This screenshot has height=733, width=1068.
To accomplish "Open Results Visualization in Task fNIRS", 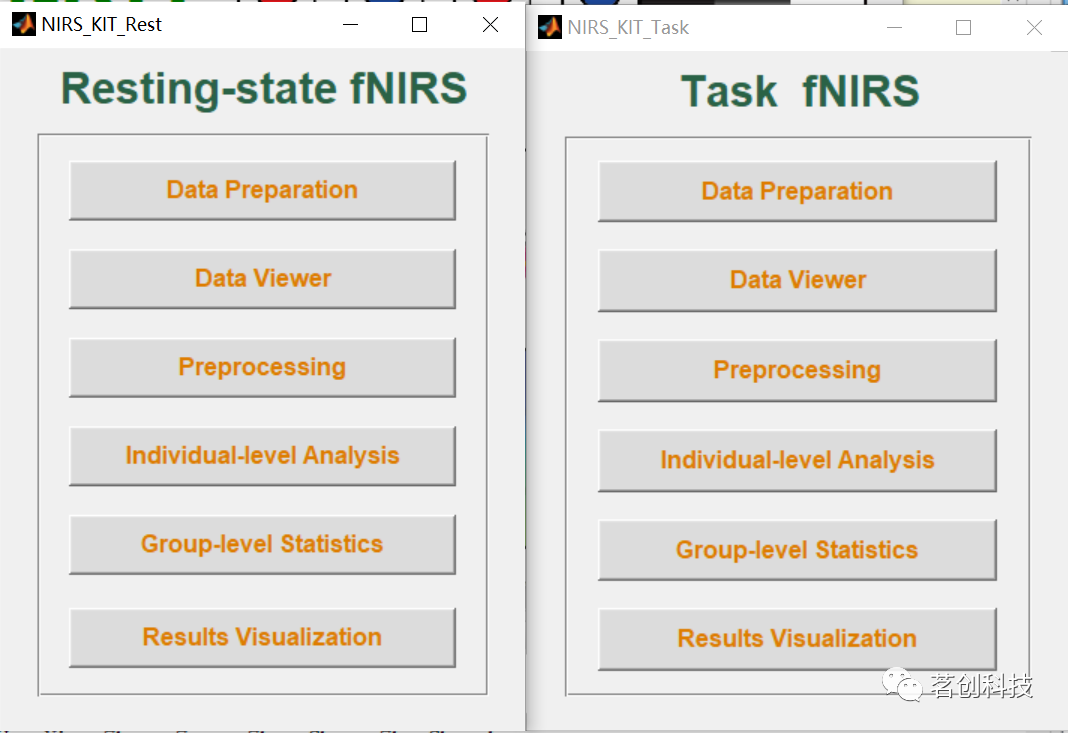I will [x=796, y=638].
